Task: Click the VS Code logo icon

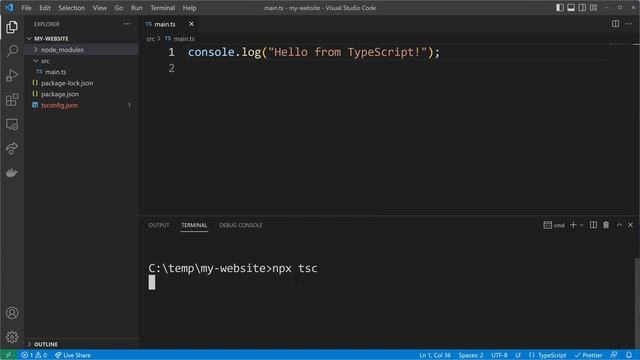Action: tap(9, 8)
